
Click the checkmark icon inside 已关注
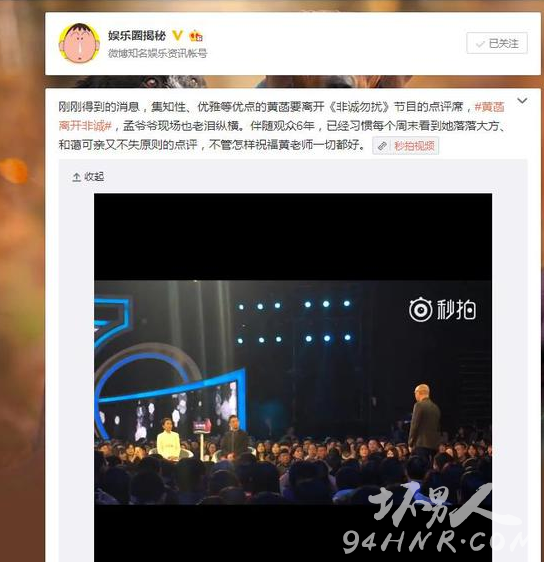tap(479, 44)
